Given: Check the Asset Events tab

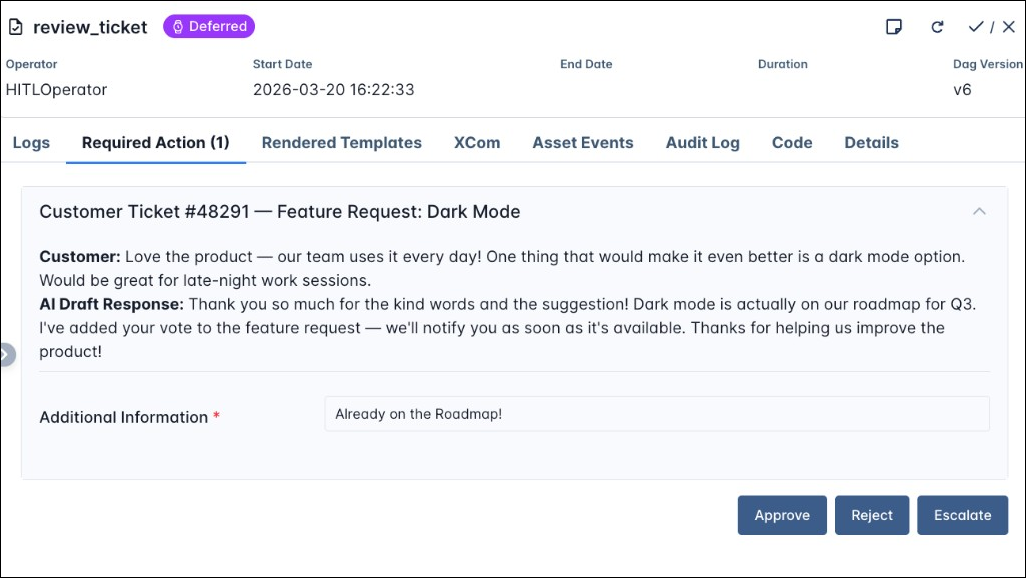Looking at the screenshot, I should coord(583,142).
